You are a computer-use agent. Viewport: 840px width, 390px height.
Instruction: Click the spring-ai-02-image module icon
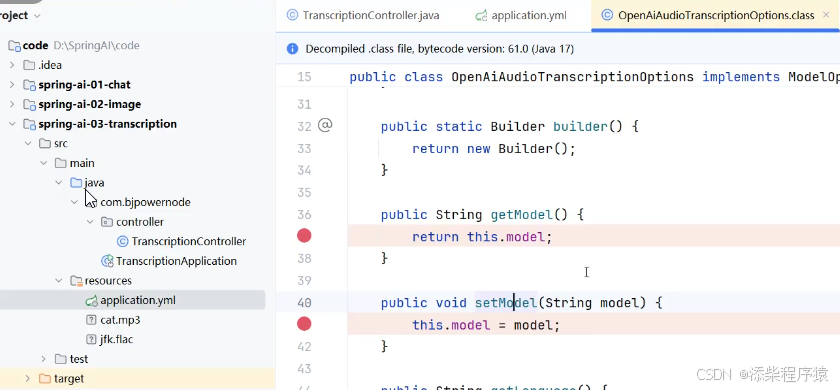[29, 104]
